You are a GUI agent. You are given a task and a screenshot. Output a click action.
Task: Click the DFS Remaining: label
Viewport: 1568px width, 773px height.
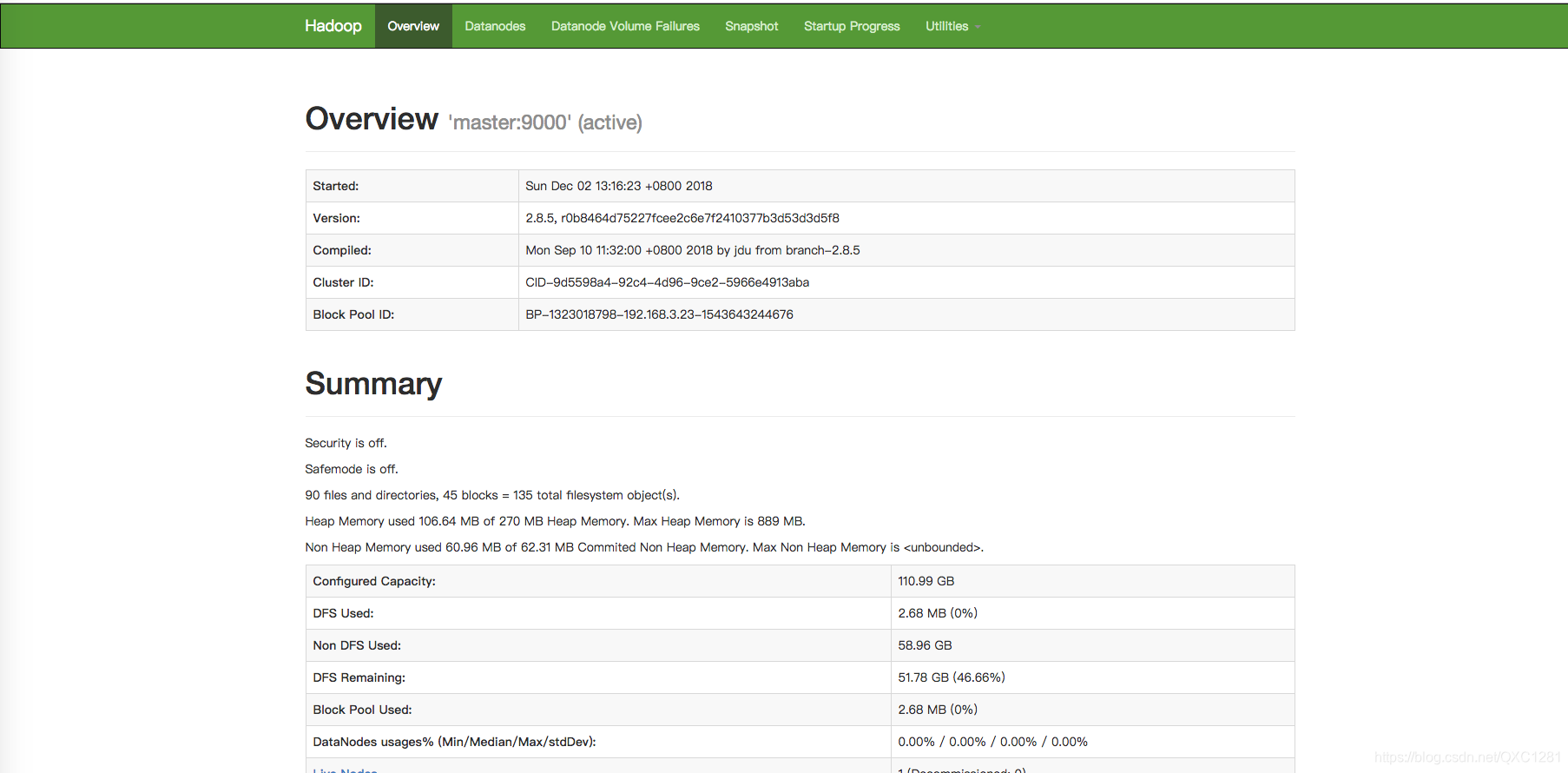359,677
